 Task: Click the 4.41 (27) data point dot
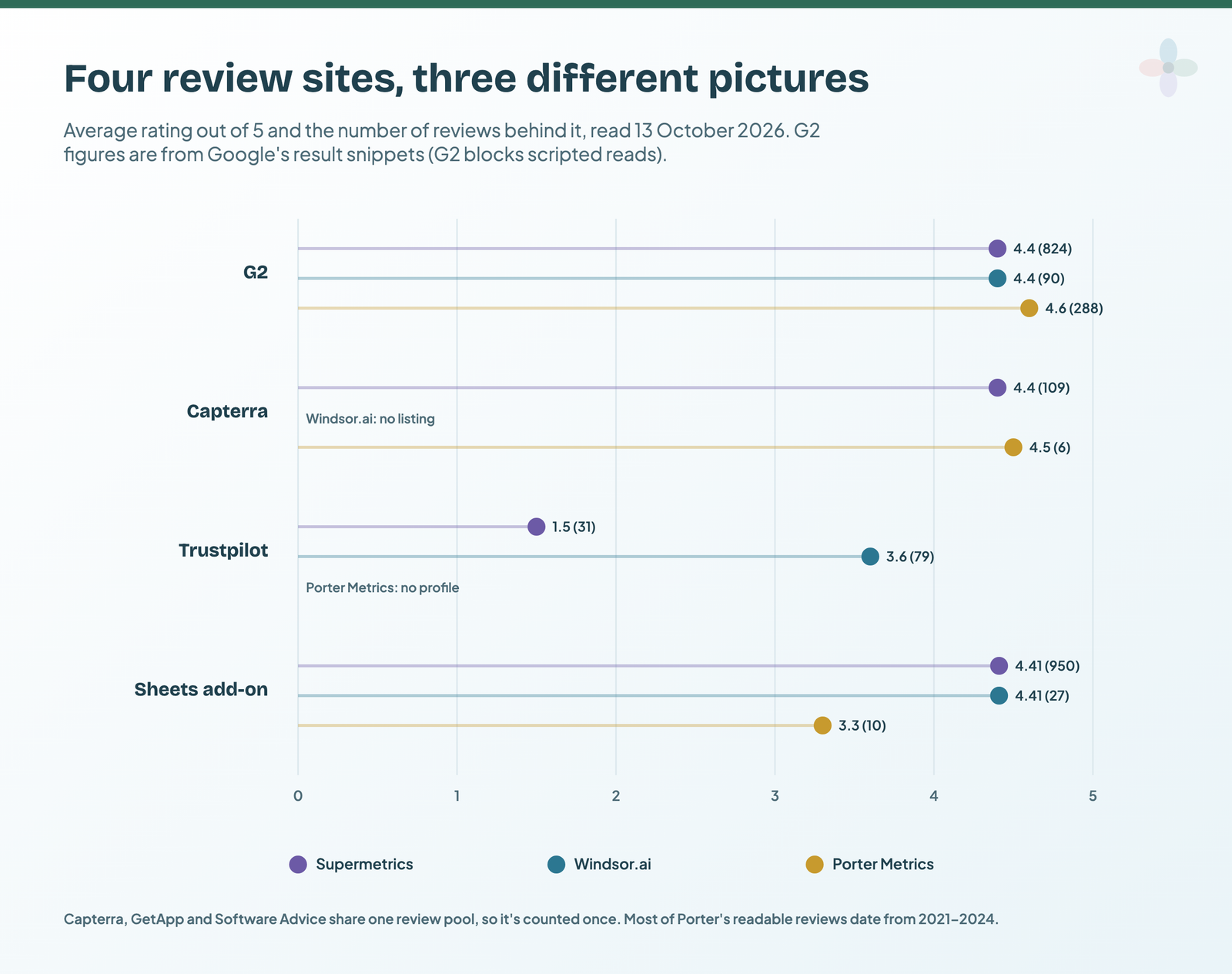point(999,696)
